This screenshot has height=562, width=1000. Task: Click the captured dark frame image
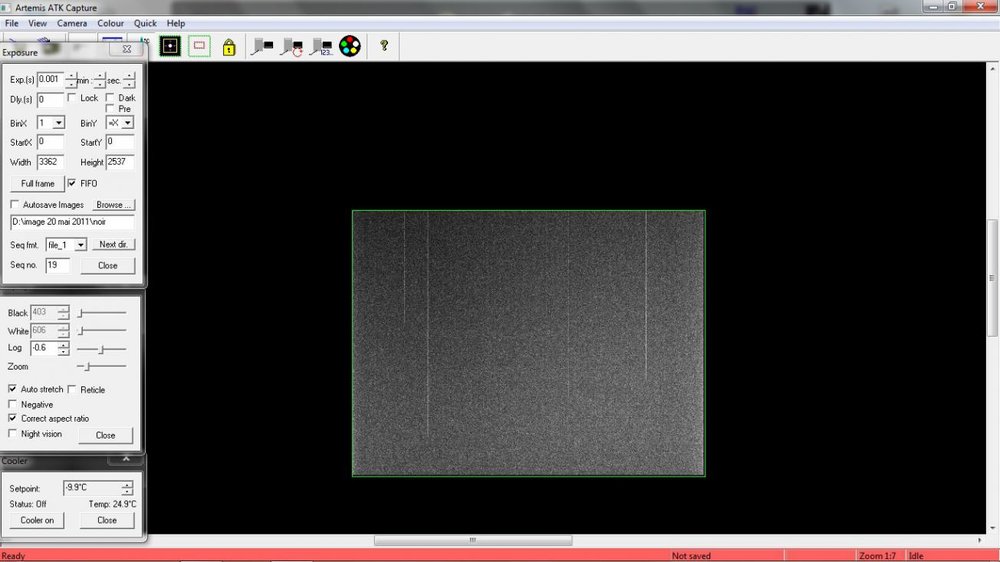(529, 343)
